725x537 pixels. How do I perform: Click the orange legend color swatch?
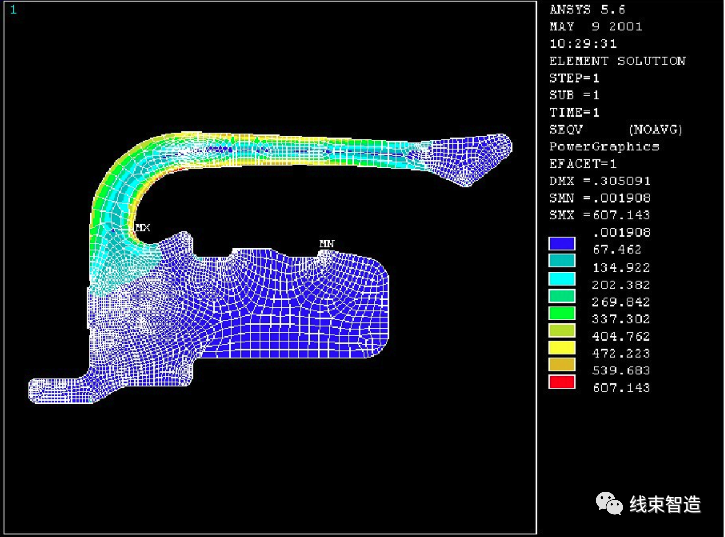tap(562, 364)
